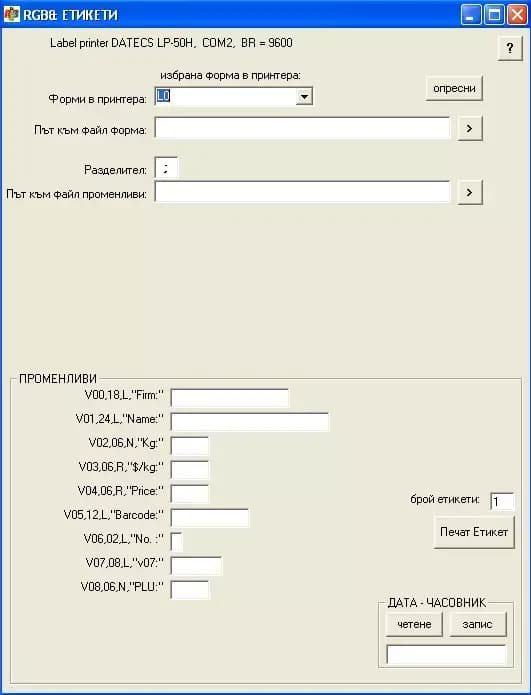Click into the Barcode variable field
The width and height of the screenshot is (531, 695).
click(x=210, y=518)
